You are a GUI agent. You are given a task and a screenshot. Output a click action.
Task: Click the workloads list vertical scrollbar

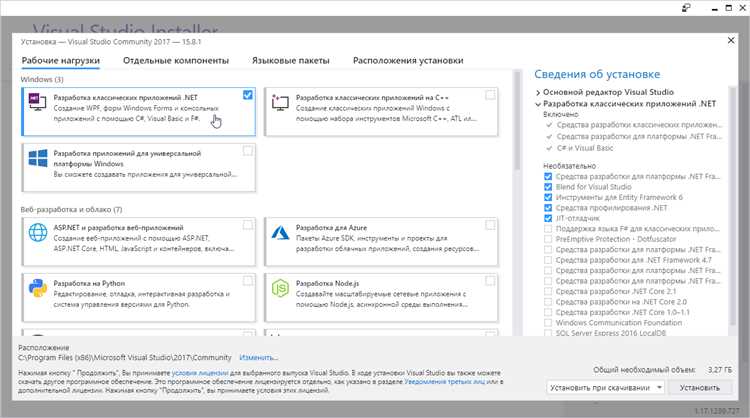point(517,120)
